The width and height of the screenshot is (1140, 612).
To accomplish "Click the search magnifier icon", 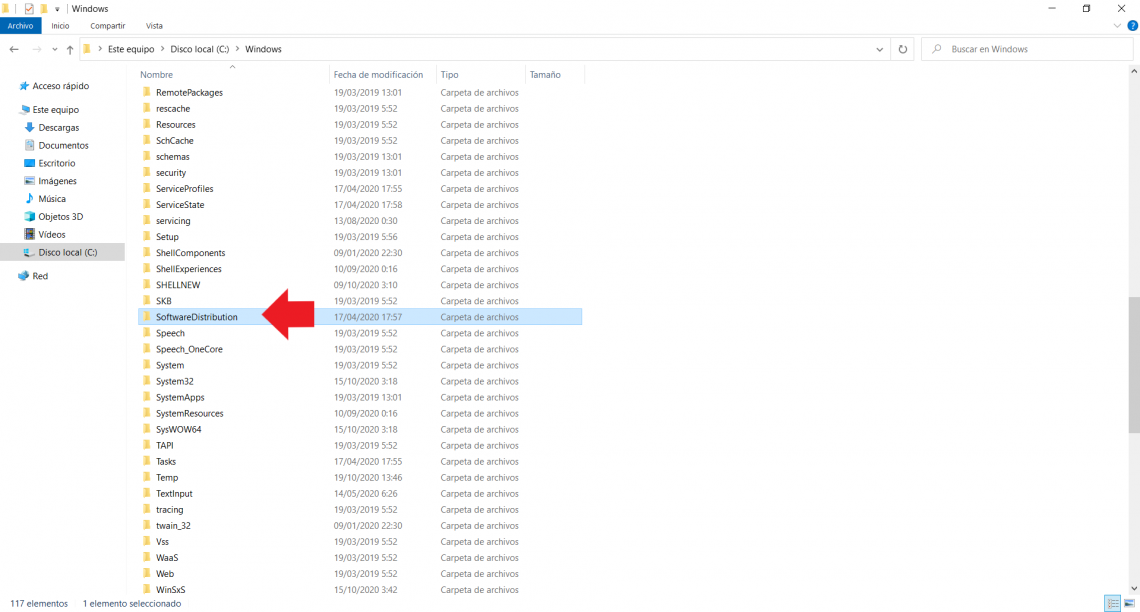I will pos(936,48).
